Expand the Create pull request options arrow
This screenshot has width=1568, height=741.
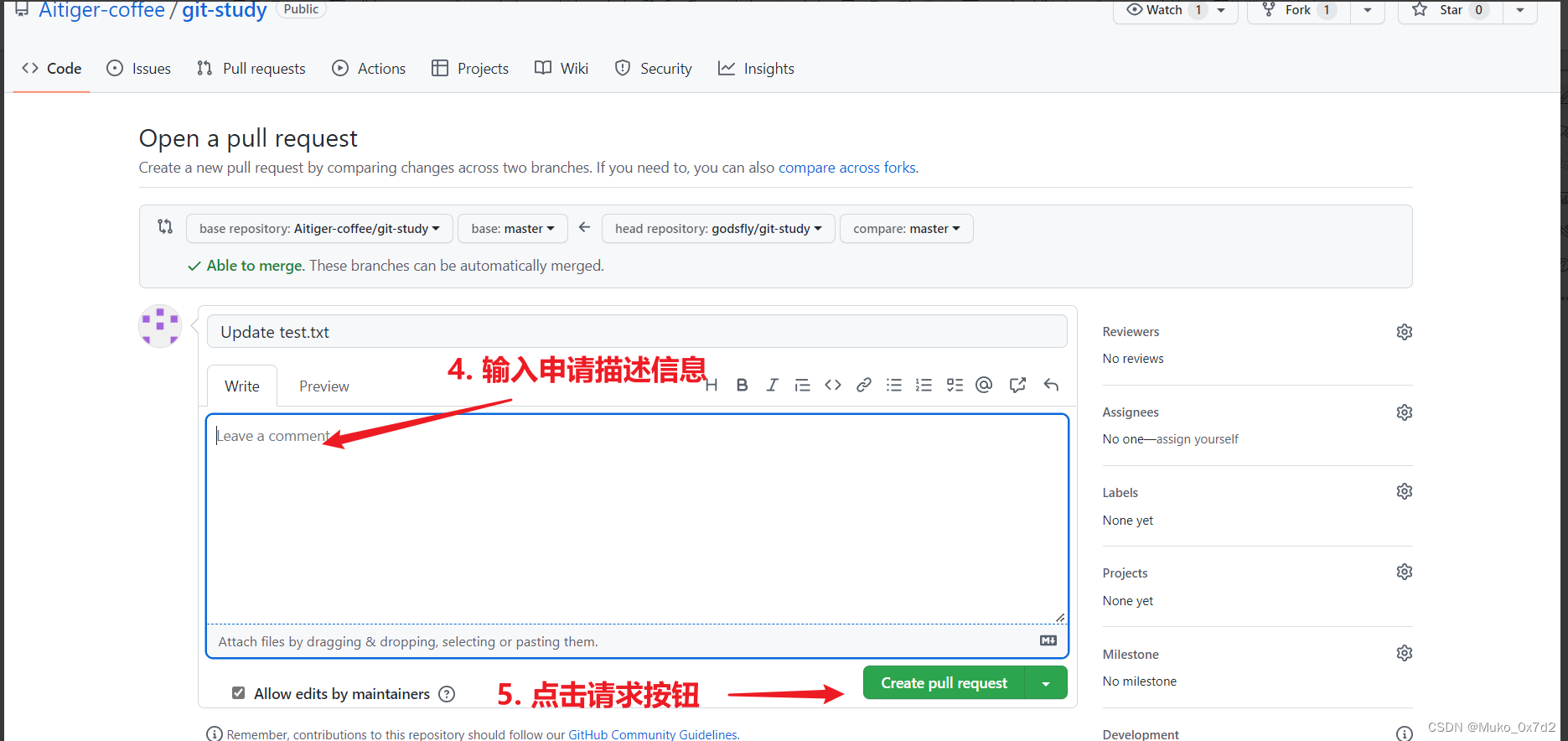[1046, 683]
